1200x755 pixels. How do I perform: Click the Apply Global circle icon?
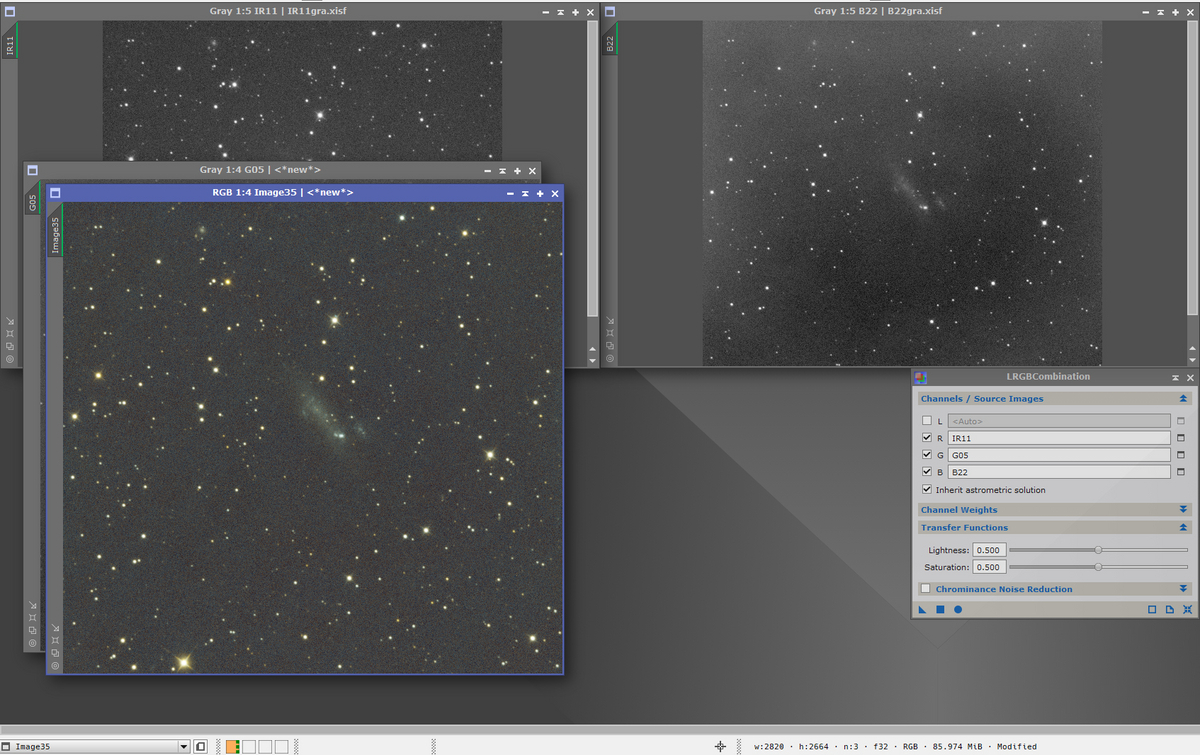click(957, 609)
